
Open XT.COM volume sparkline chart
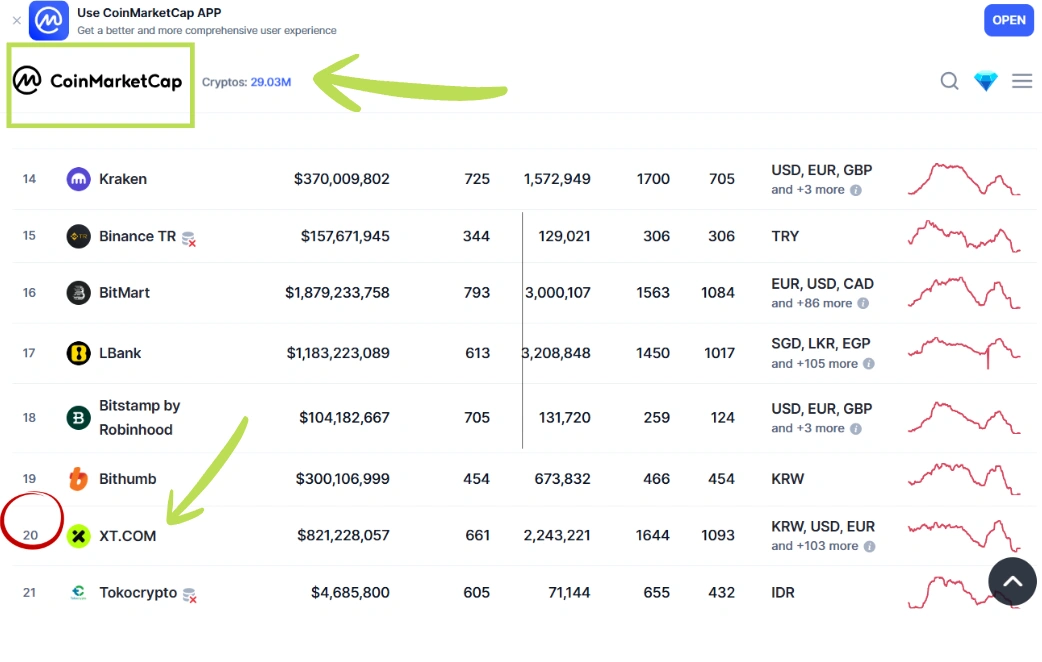pyautogui.click(x=964, y=535)
